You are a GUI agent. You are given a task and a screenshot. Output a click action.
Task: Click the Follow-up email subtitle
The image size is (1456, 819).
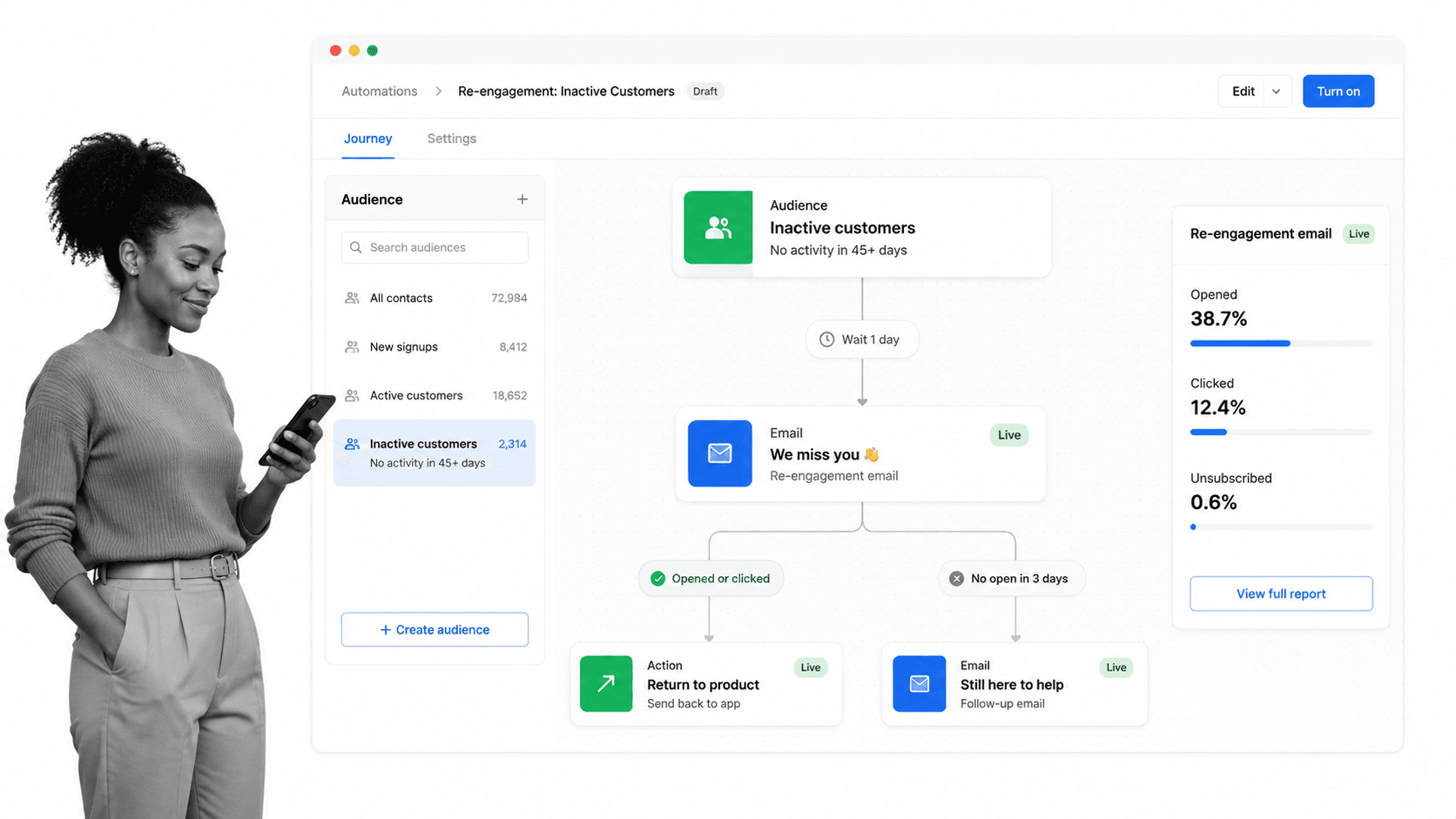point(1002,704)
